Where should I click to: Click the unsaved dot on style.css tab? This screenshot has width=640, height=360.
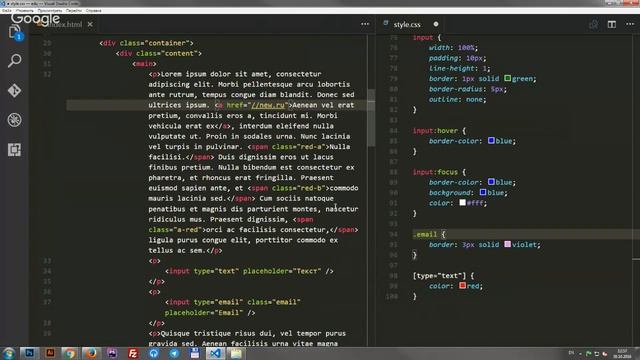pyautogui.click(x=436, y=24)
